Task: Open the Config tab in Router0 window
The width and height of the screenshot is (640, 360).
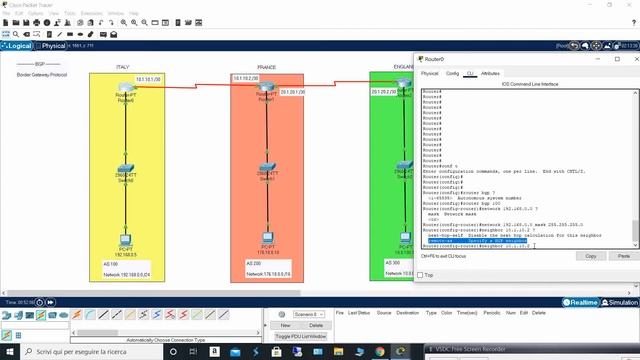Action: point(452,73)
